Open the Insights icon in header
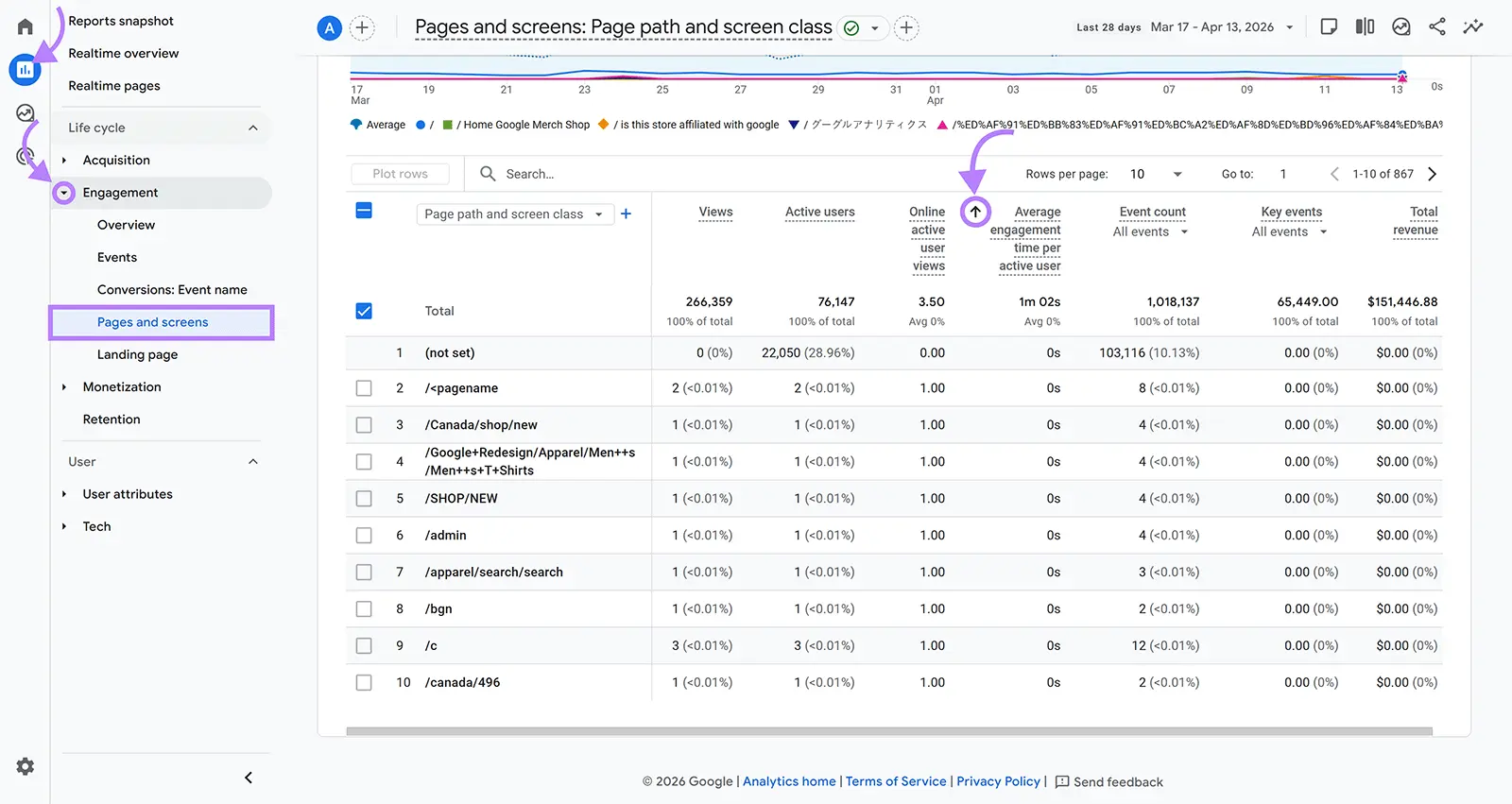The width and height of the screenshot is (1512, 804). click(x=1401, y=26)
